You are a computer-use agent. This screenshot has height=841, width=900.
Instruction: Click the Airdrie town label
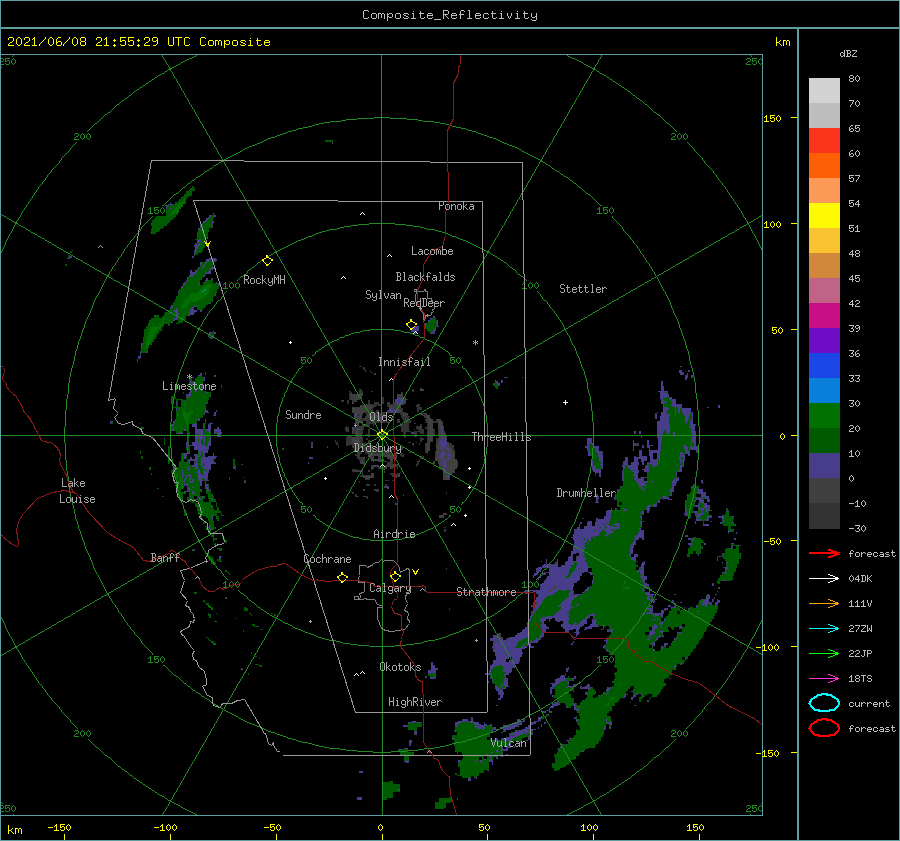pos(394,534)
